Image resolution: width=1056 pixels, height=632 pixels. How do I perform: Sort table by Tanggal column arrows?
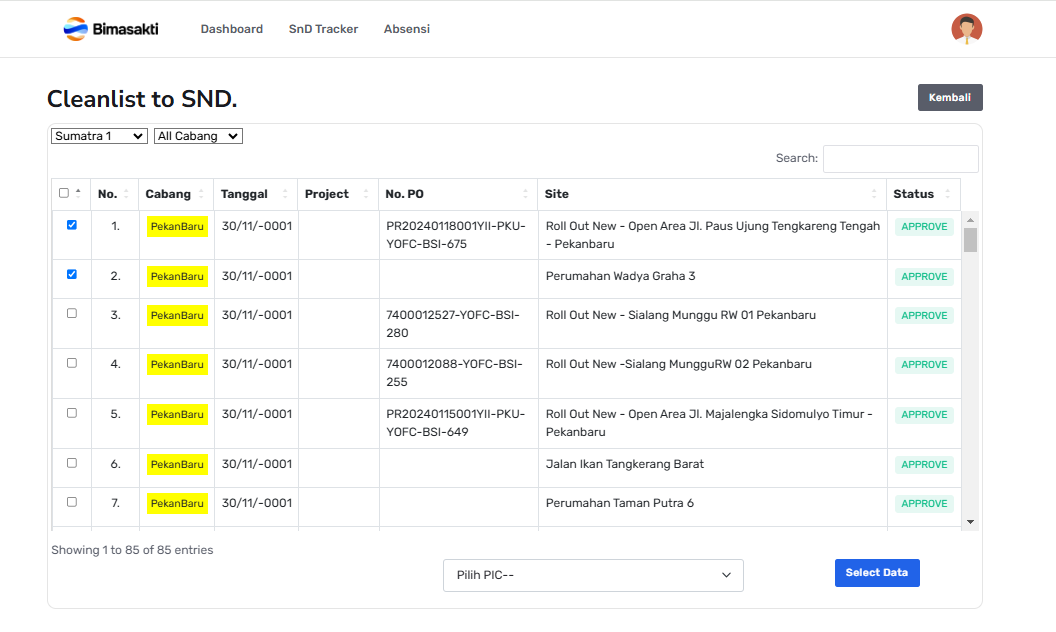point(285,194)
